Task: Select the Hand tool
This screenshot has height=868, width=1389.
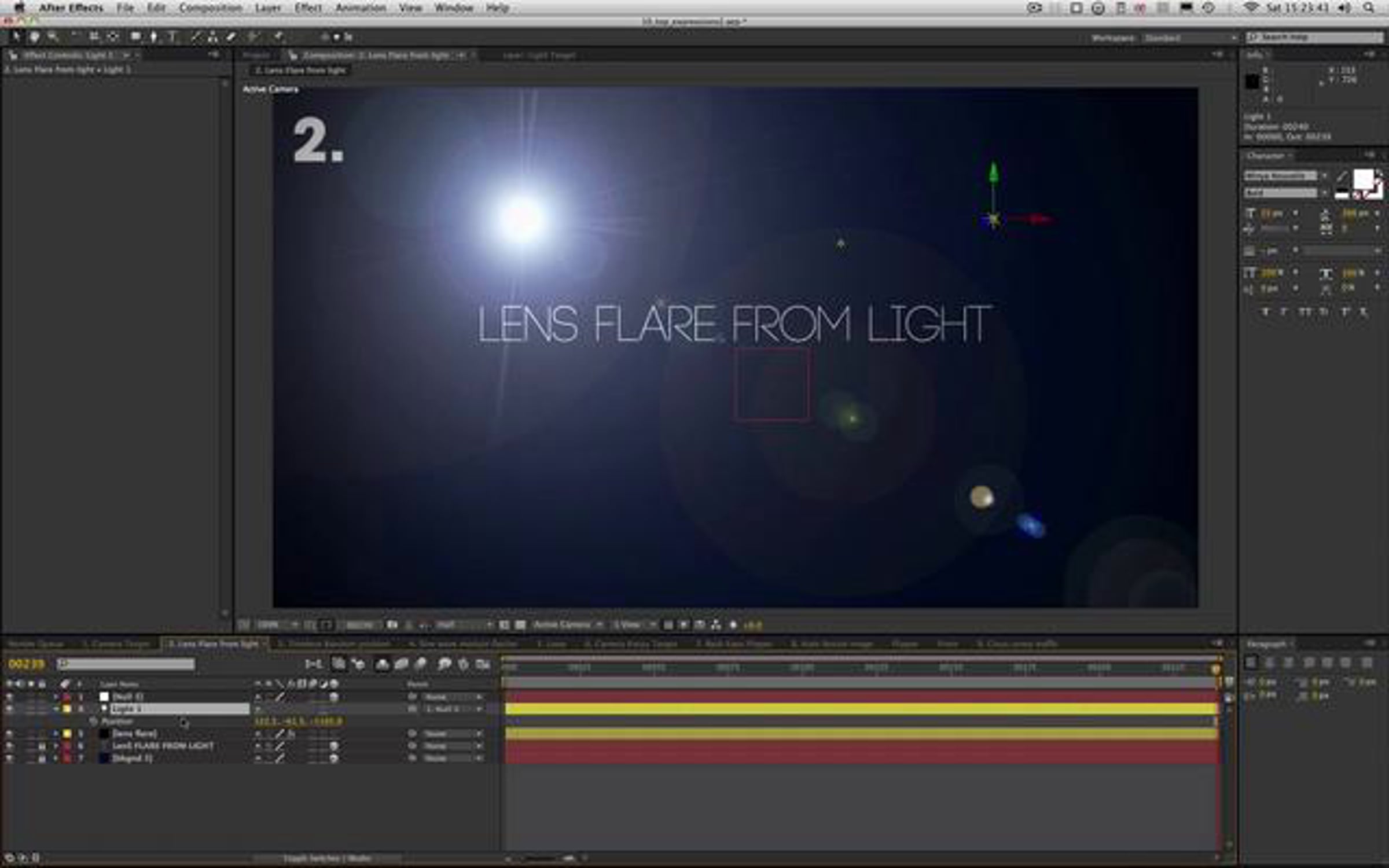Action: pyautogui.click(x=35, y=37)
